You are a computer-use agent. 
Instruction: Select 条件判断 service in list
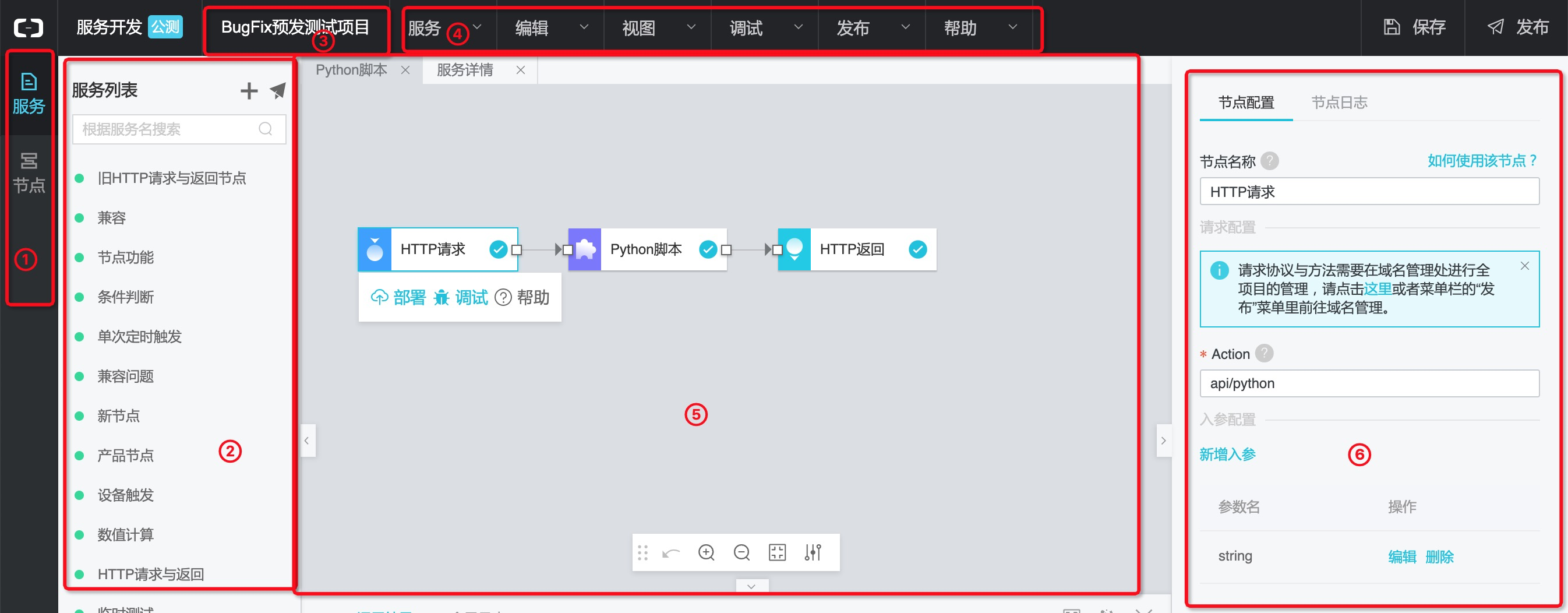pos(125,297)
